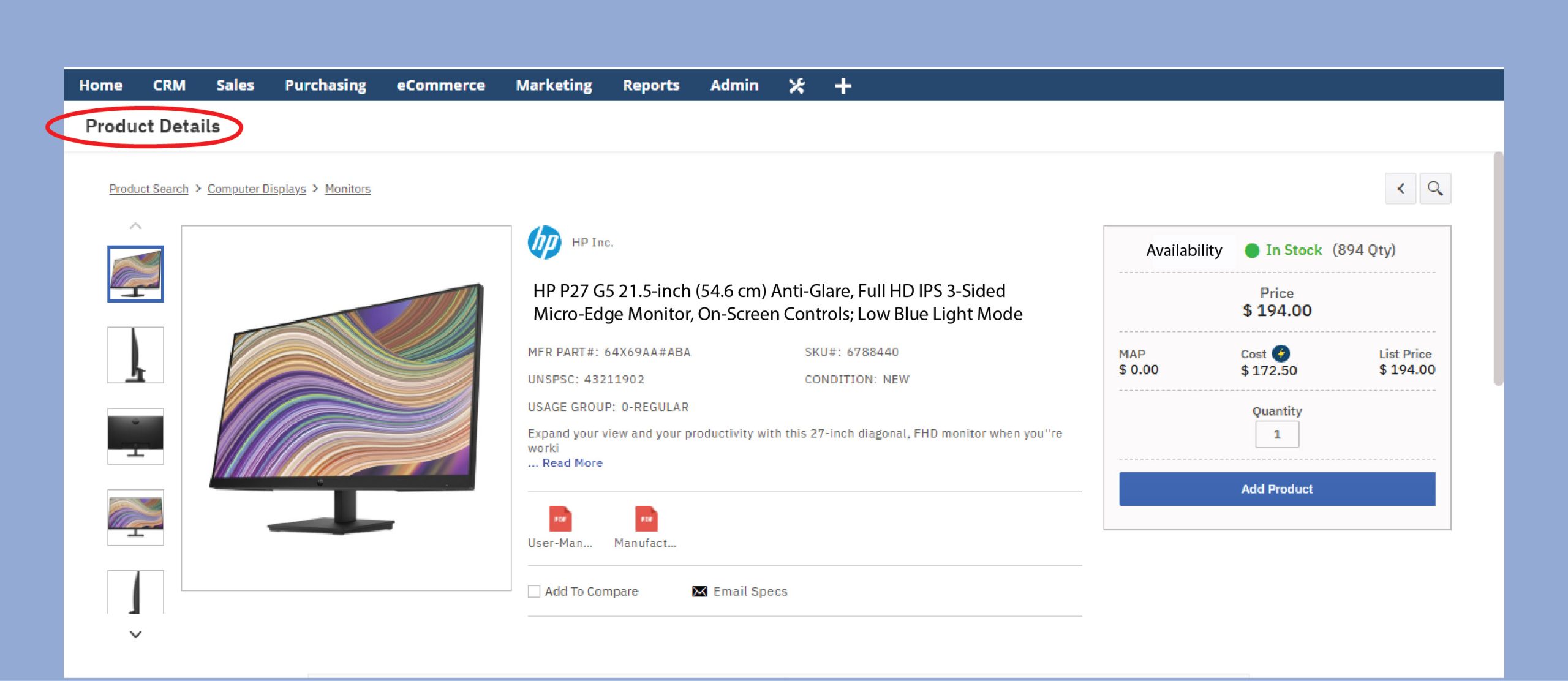
Task: Open the User-Man... PDF document icon
Action: click(560, 519)
